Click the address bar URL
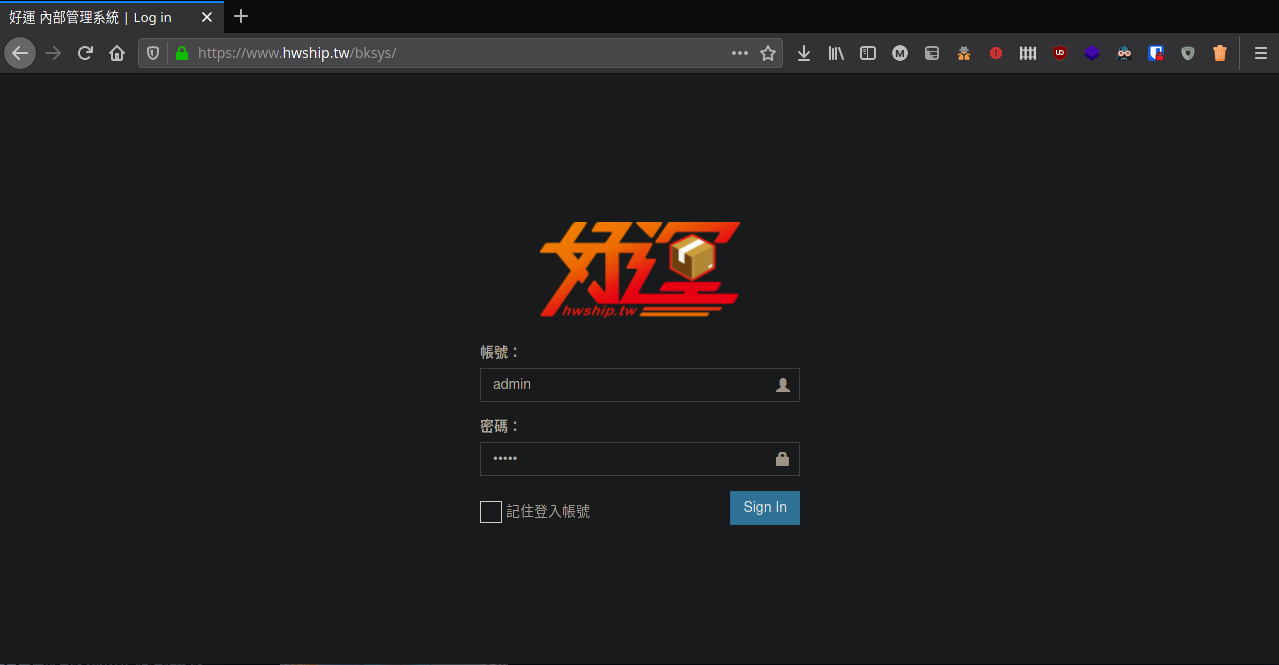This screenshot has height=665, width=1279. point(297,53)
